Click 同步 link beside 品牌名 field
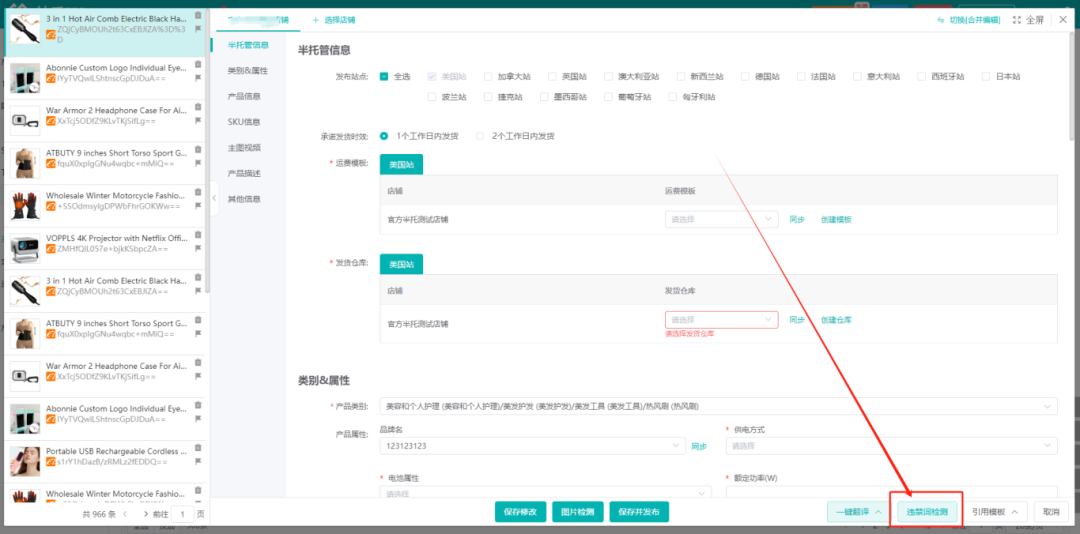The width and height of the screenshot is (1080, 534). coord(699,446)
